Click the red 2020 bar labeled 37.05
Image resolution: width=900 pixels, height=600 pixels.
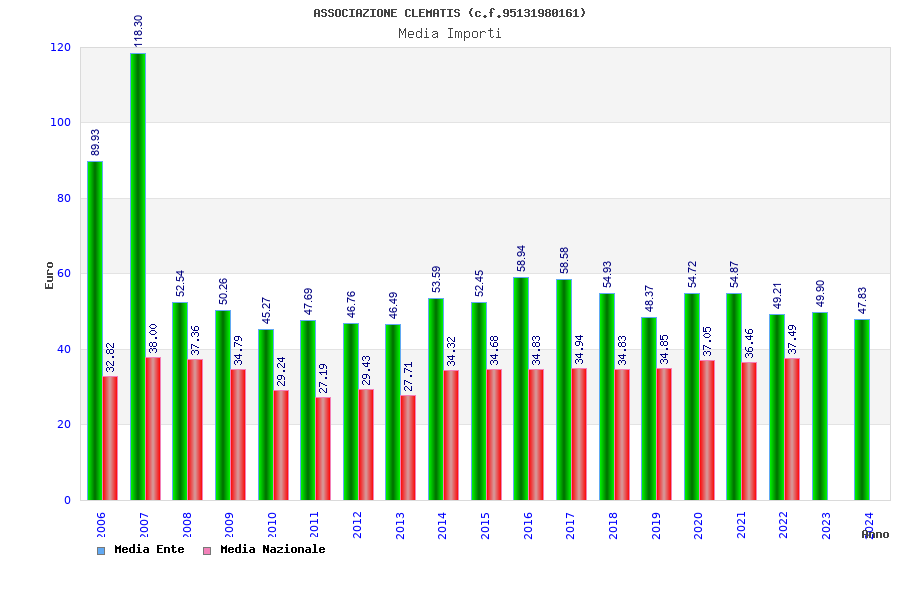pos(707,430)
